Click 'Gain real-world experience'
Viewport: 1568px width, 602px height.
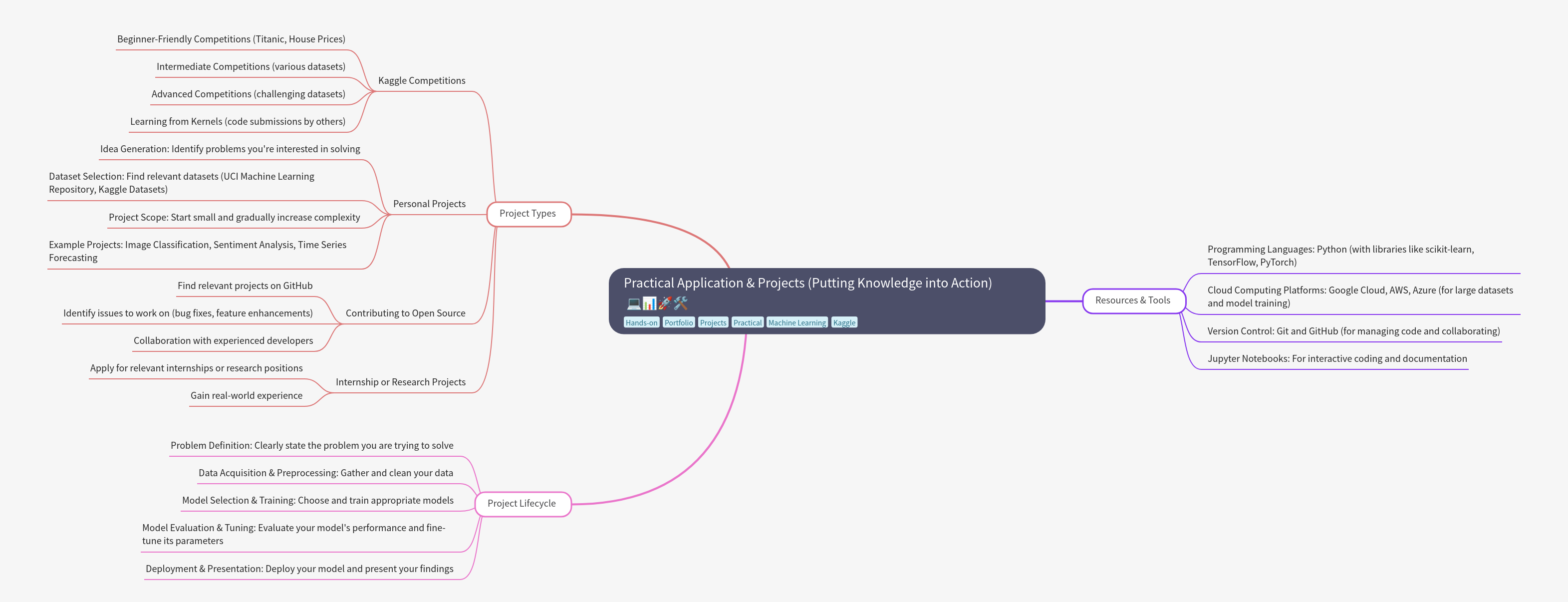[247, 395]
